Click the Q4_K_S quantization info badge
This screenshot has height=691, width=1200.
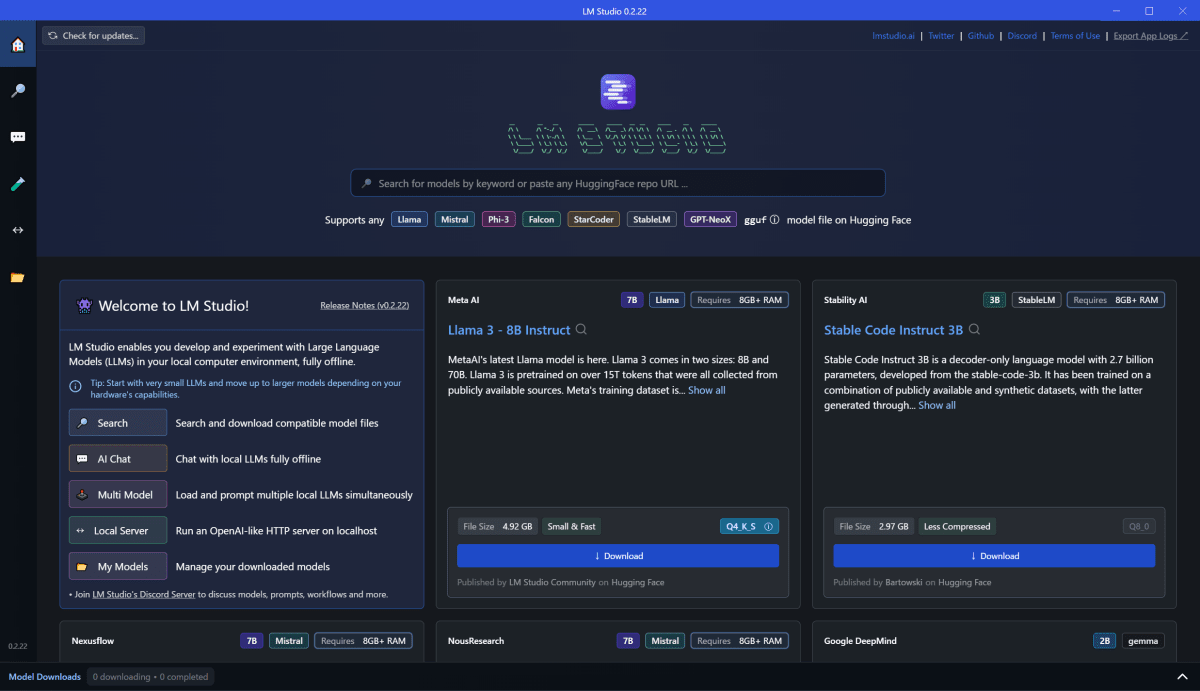pos(749,526)
